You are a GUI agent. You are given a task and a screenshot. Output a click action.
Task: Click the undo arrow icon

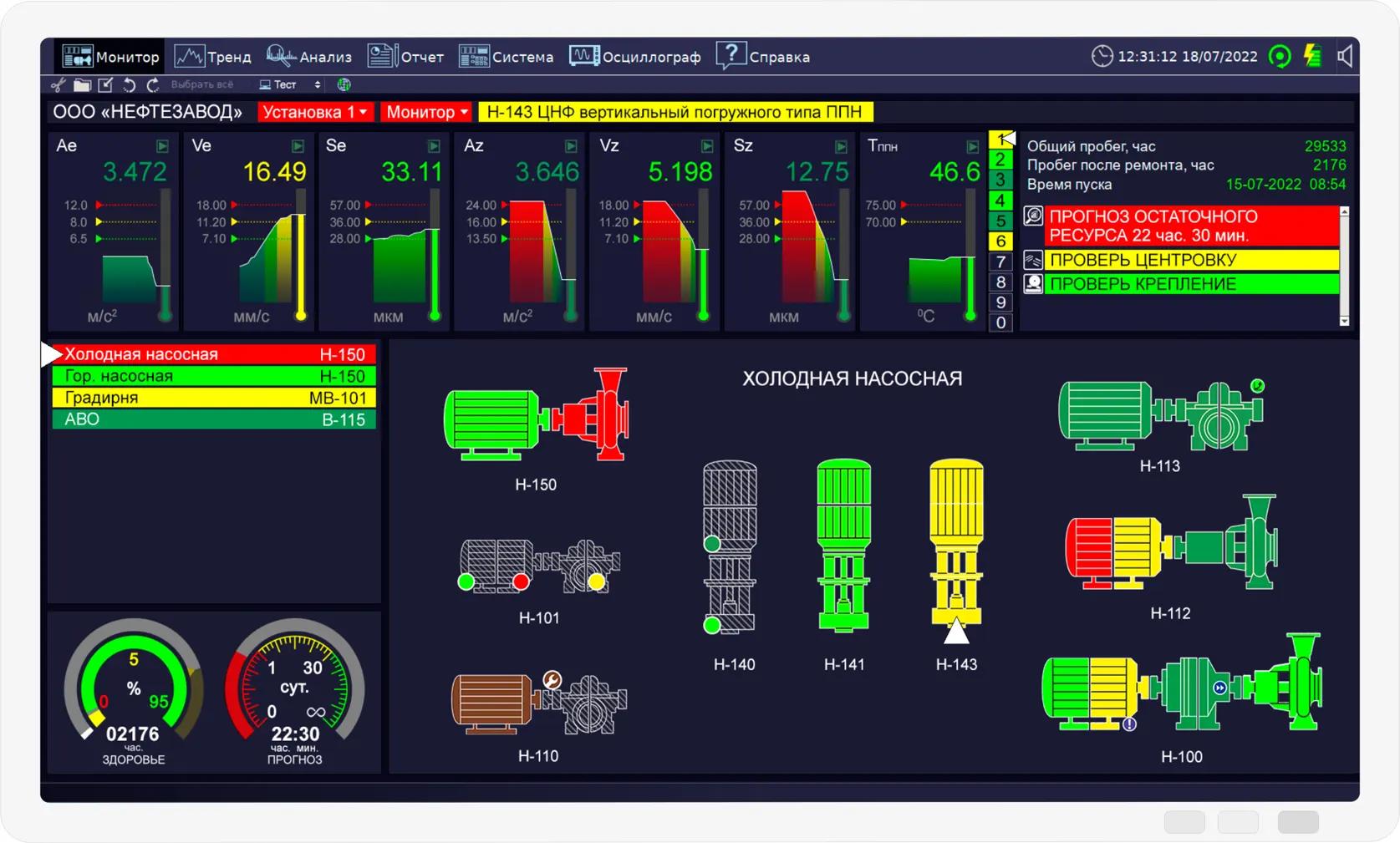point(129,85)
